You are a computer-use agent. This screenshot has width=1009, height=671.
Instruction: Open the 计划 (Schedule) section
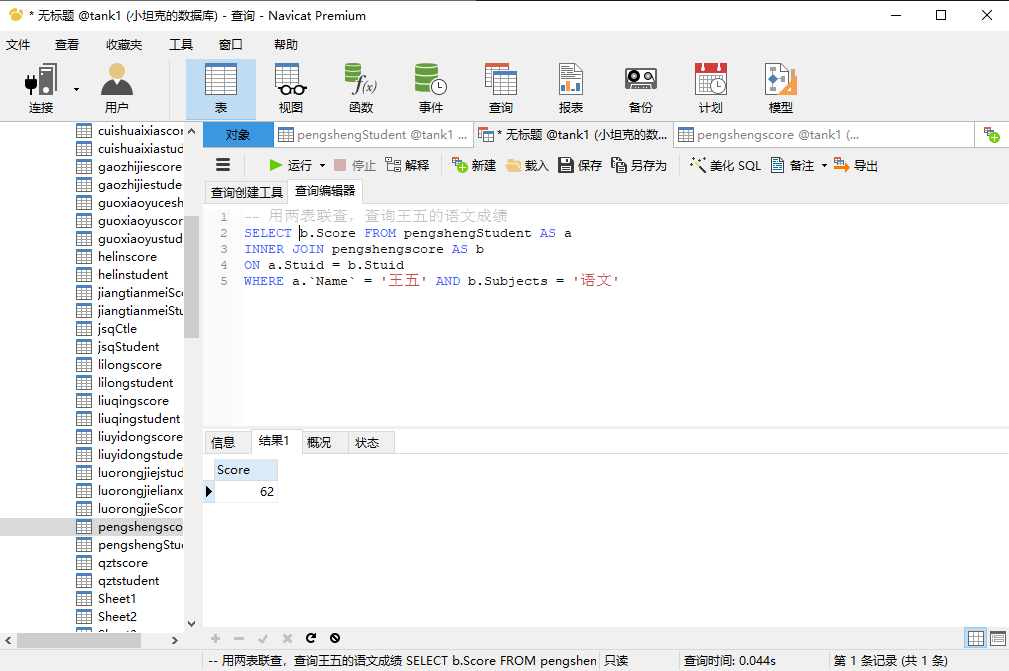tap(710, 89)
